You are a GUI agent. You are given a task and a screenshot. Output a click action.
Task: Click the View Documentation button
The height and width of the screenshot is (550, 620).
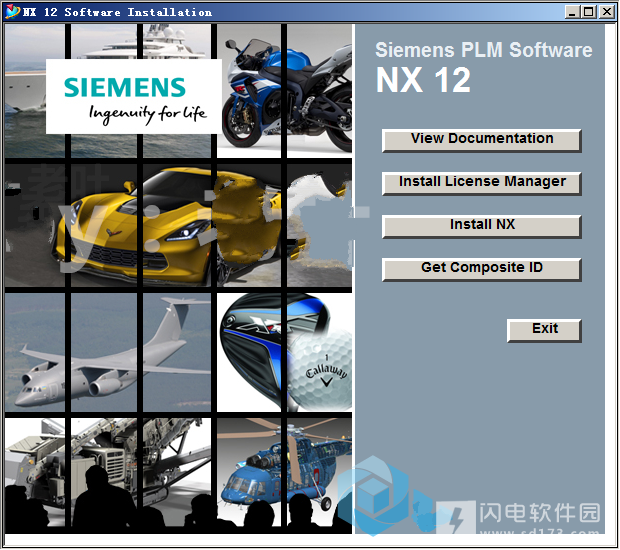point(481,140)
